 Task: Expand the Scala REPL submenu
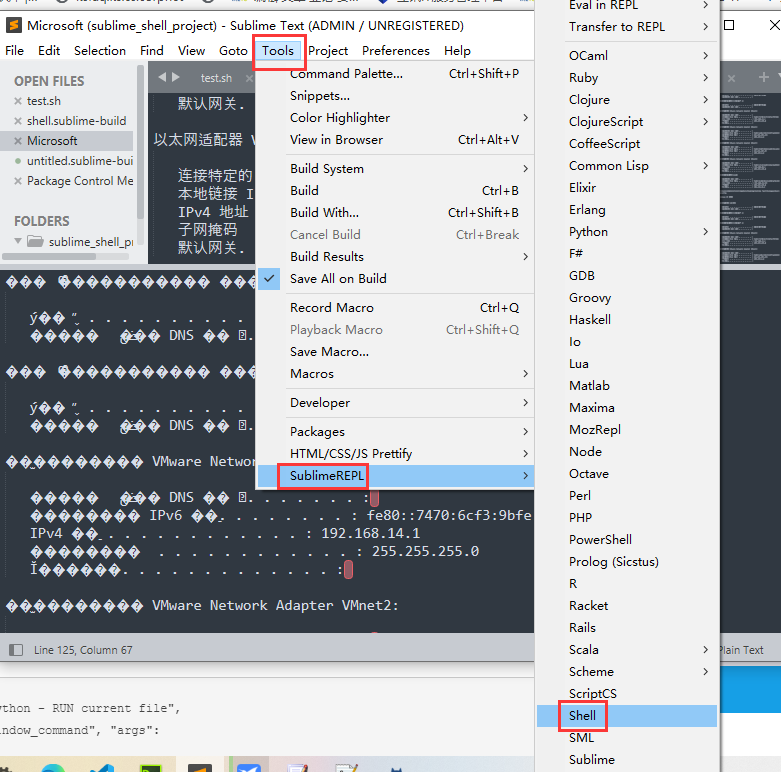coord(627,649)
